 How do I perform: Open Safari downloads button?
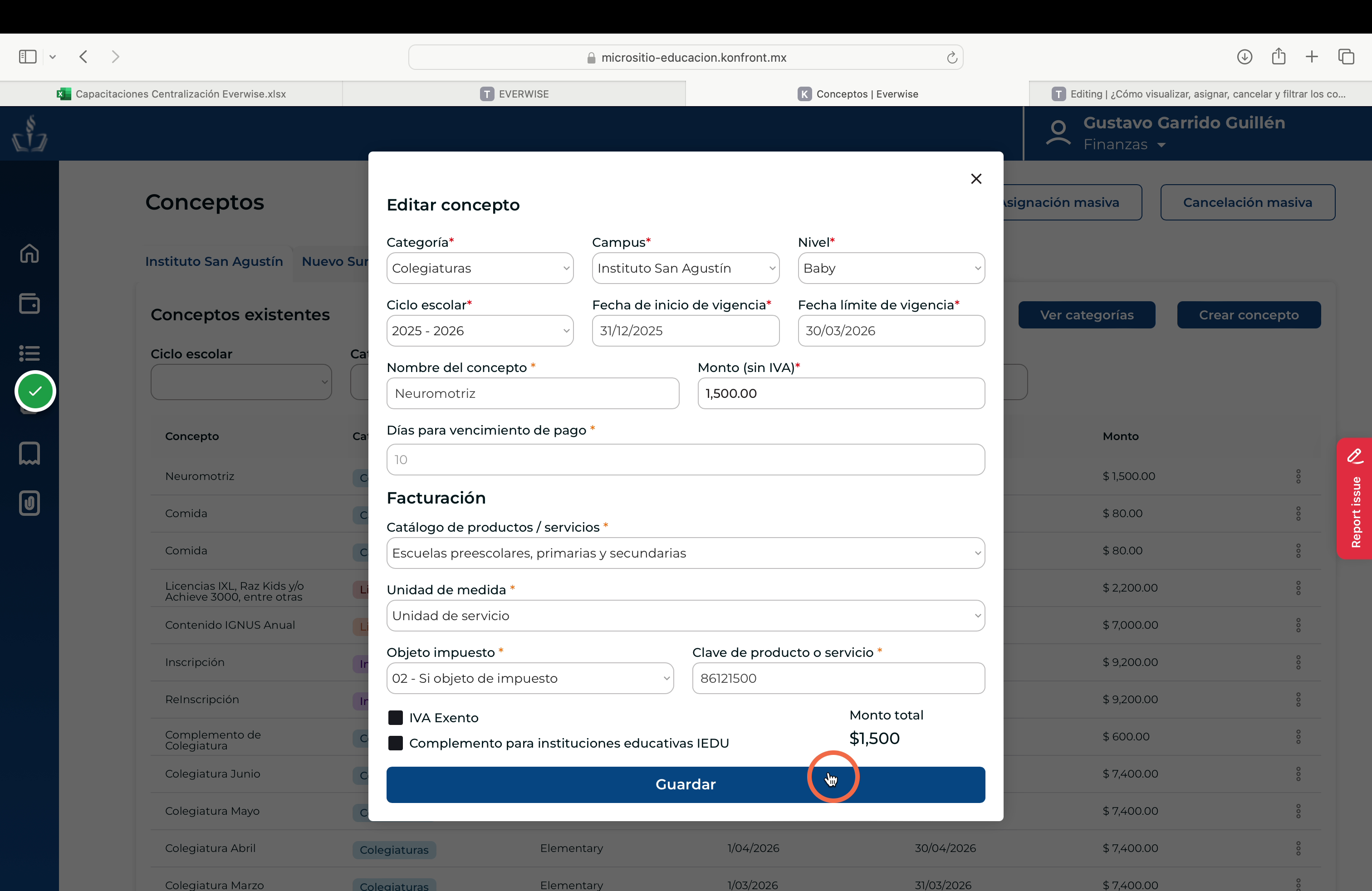[1245, 56]
